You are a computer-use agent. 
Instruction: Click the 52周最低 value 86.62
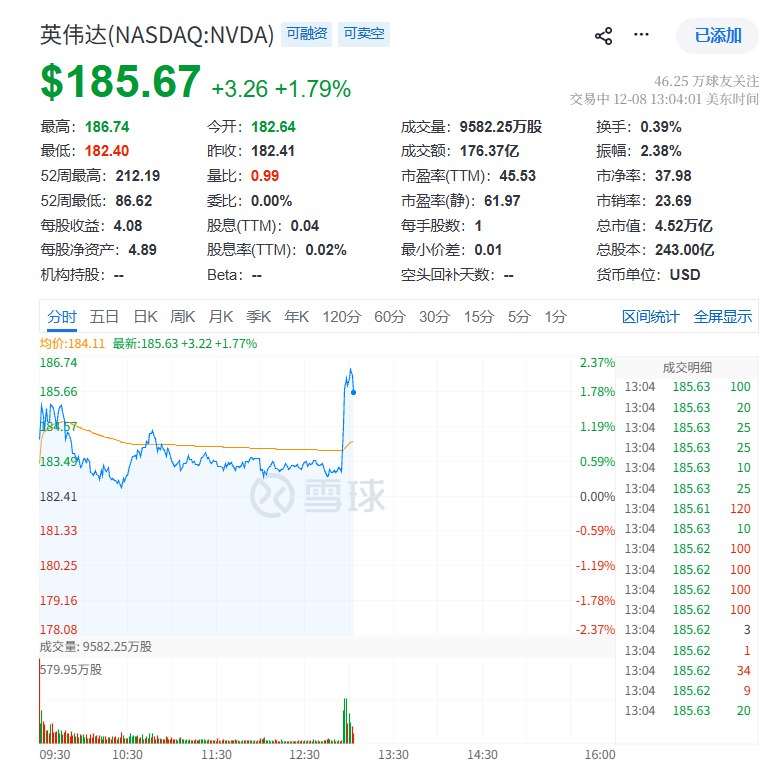(x=134, y=201)
